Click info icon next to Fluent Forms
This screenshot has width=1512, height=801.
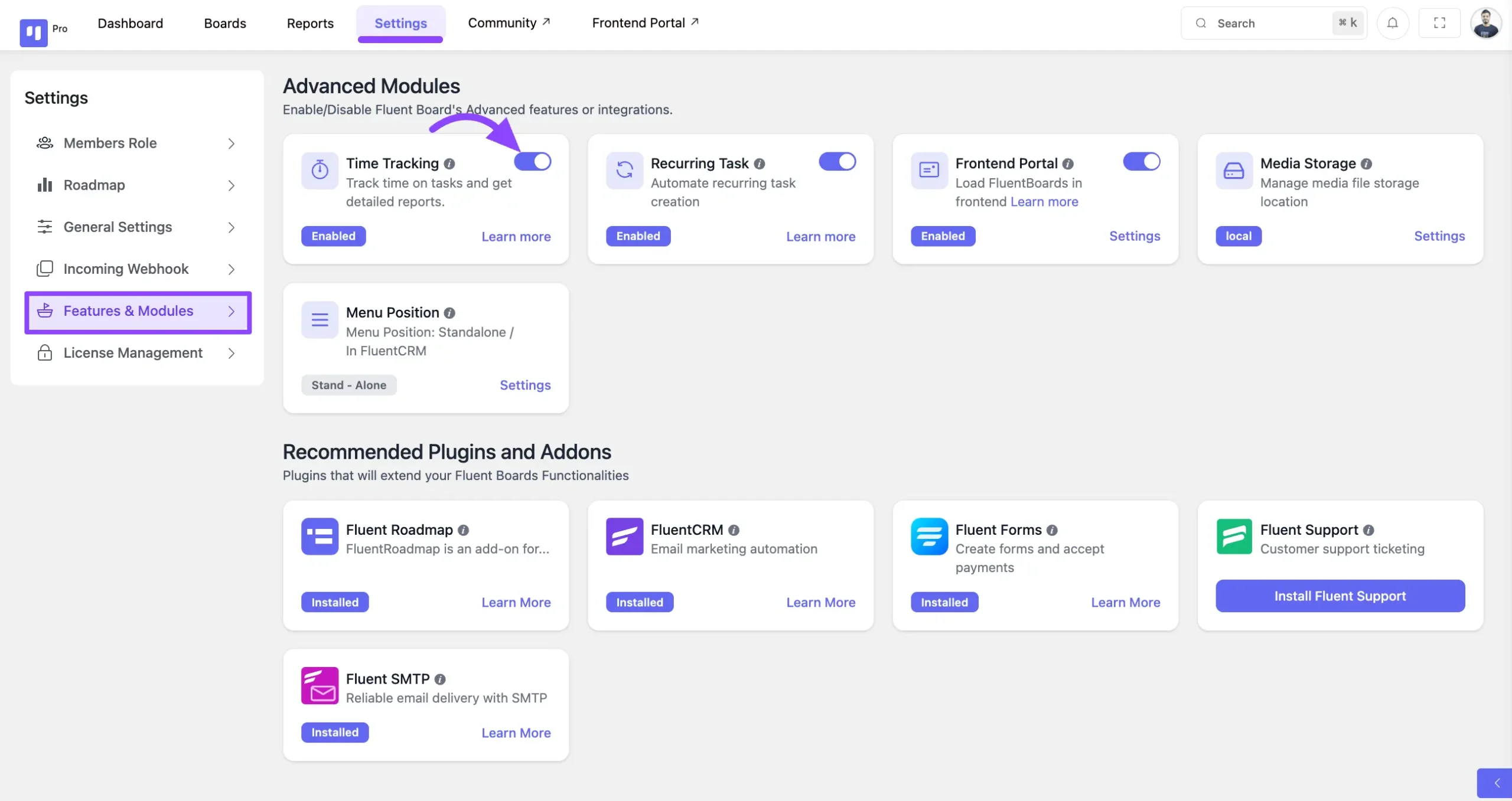point(1052,530)
